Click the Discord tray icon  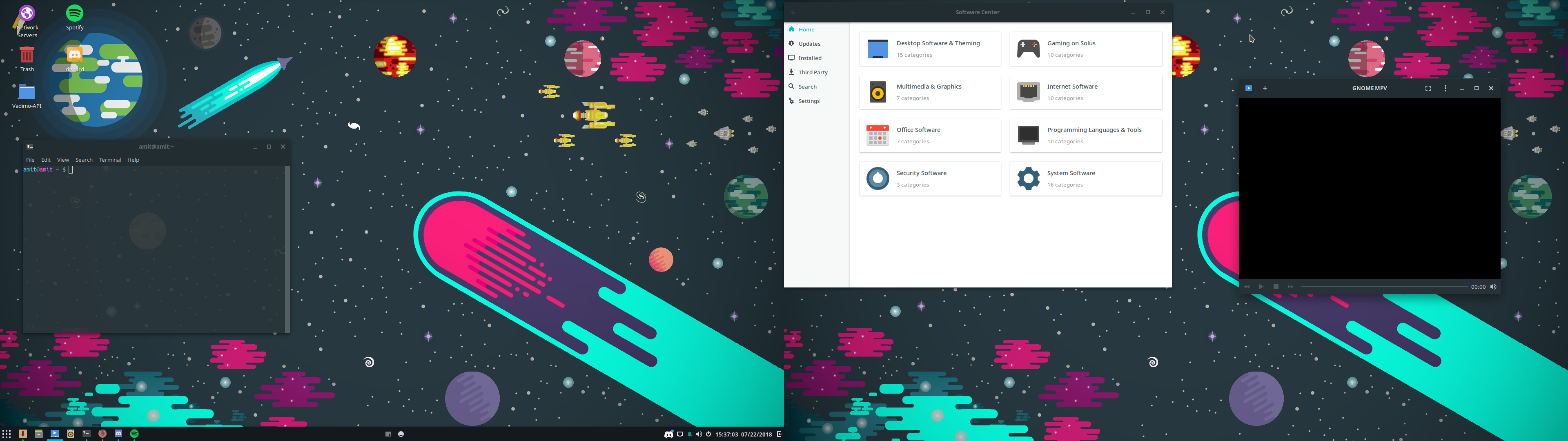[669, 434]
